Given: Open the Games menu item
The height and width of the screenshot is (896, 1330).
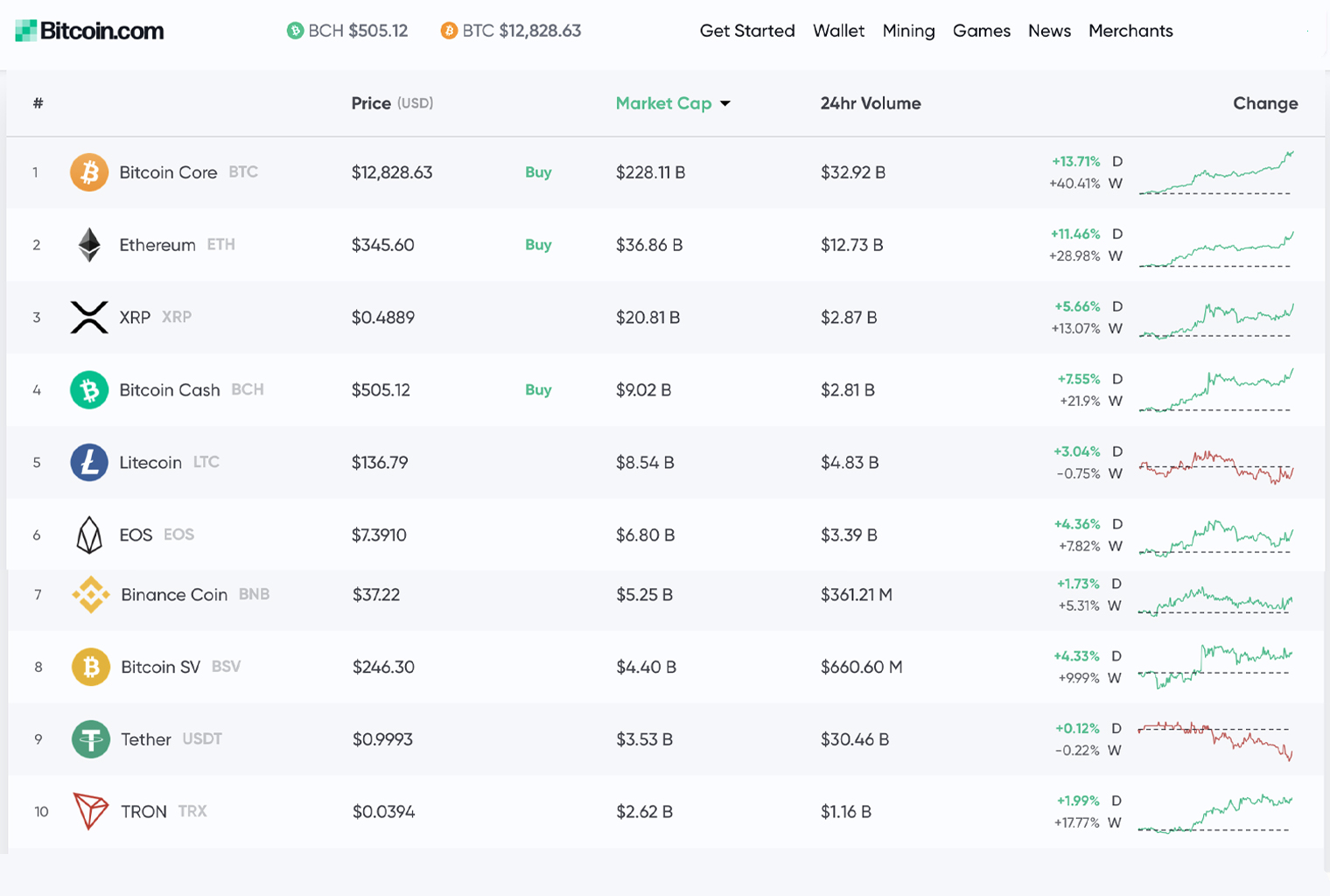Looking at the screenshot, I should click(x=982, y=31).
